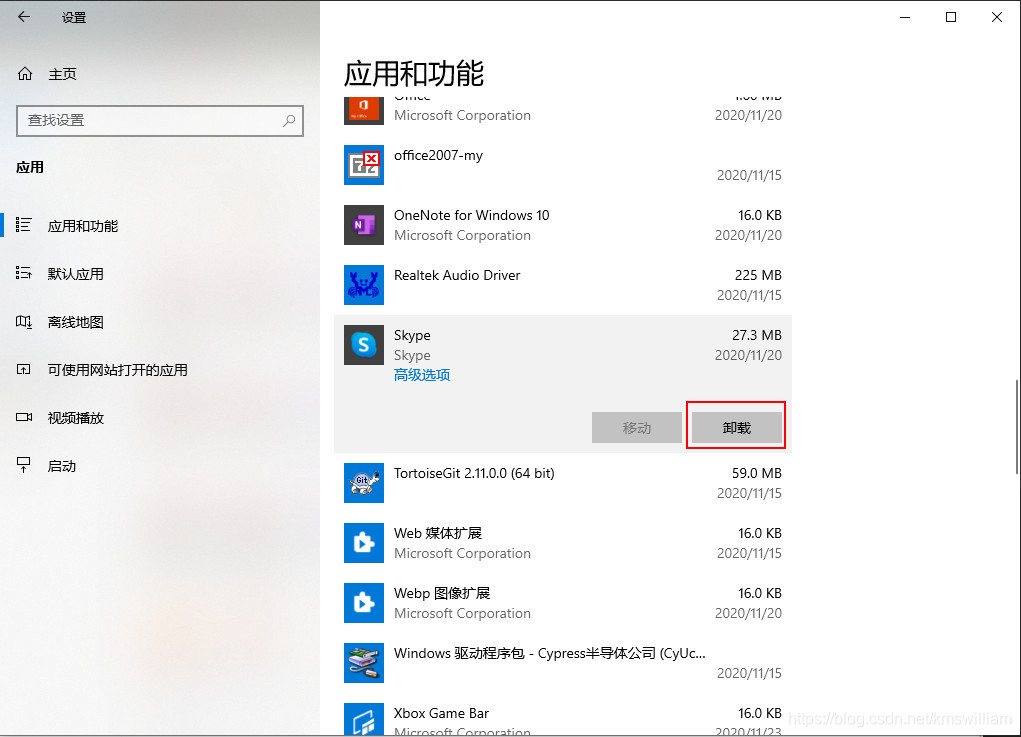Click TortoiseGit size 59.0 MB
The height and width of the screenshot is (737, 1021).
pos(757,473)
